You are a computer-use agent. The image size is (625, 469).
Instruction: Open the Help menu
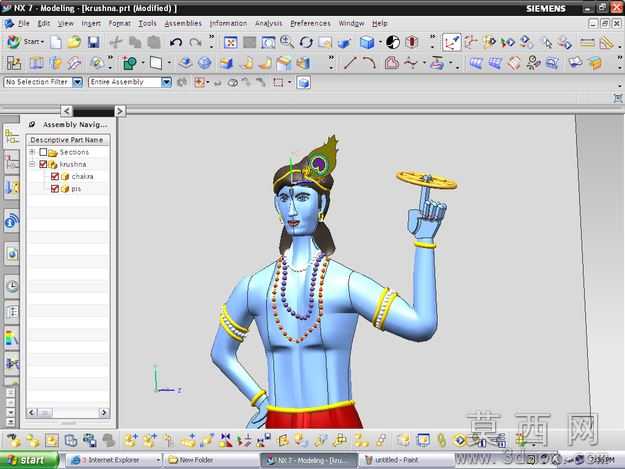379,24
